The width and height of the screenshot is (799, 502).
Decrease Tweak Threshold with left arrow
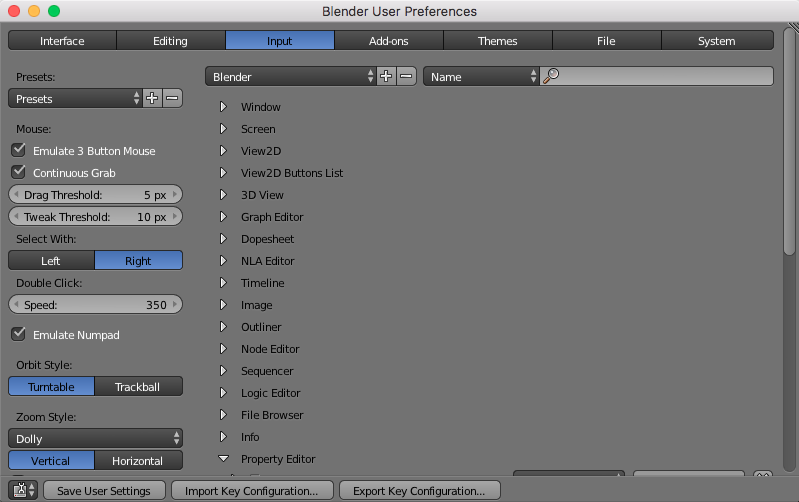click(16, 216)
